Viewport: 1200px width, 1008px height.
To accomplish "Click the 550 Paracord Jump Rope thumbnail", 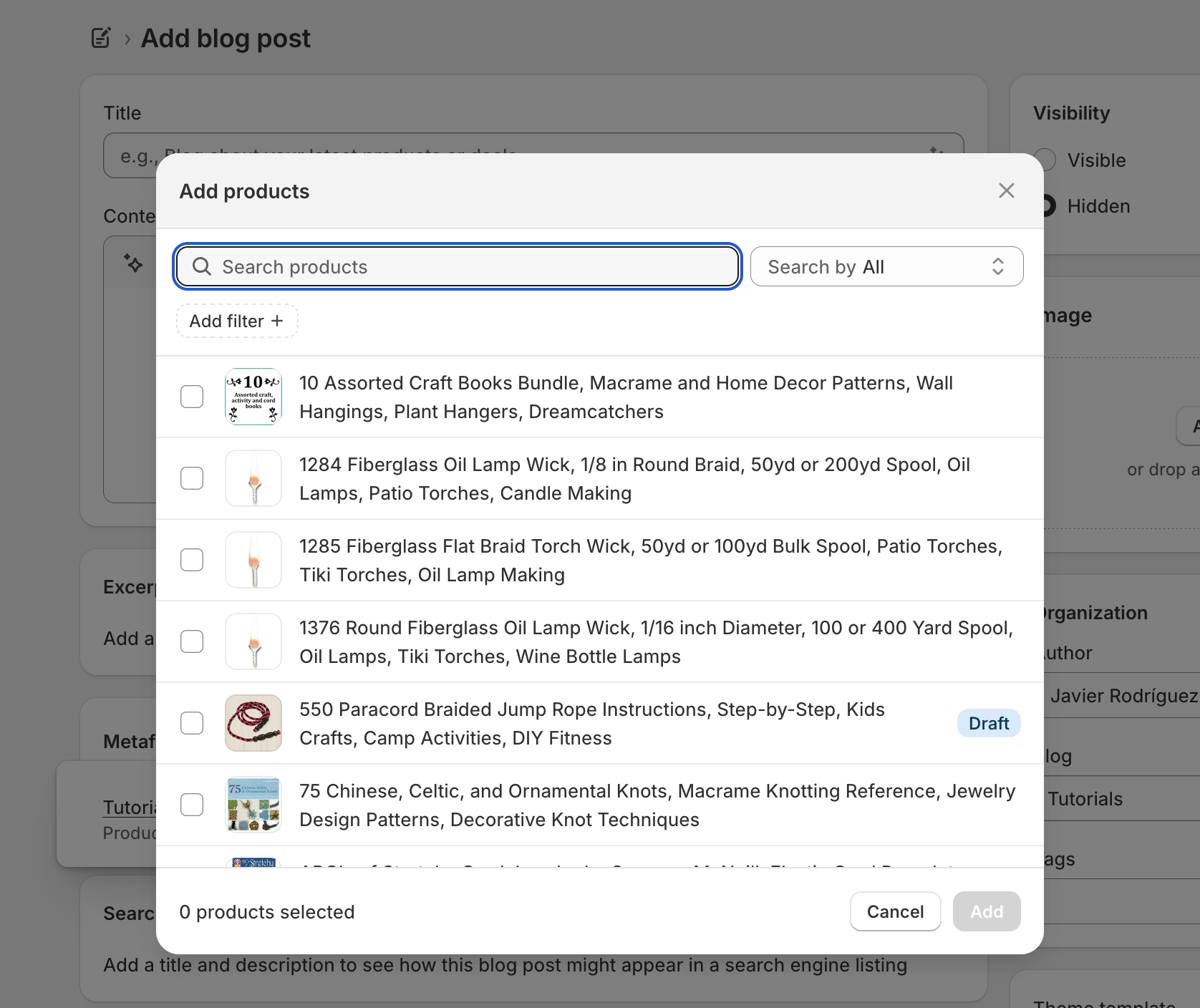I will point(253,723).
